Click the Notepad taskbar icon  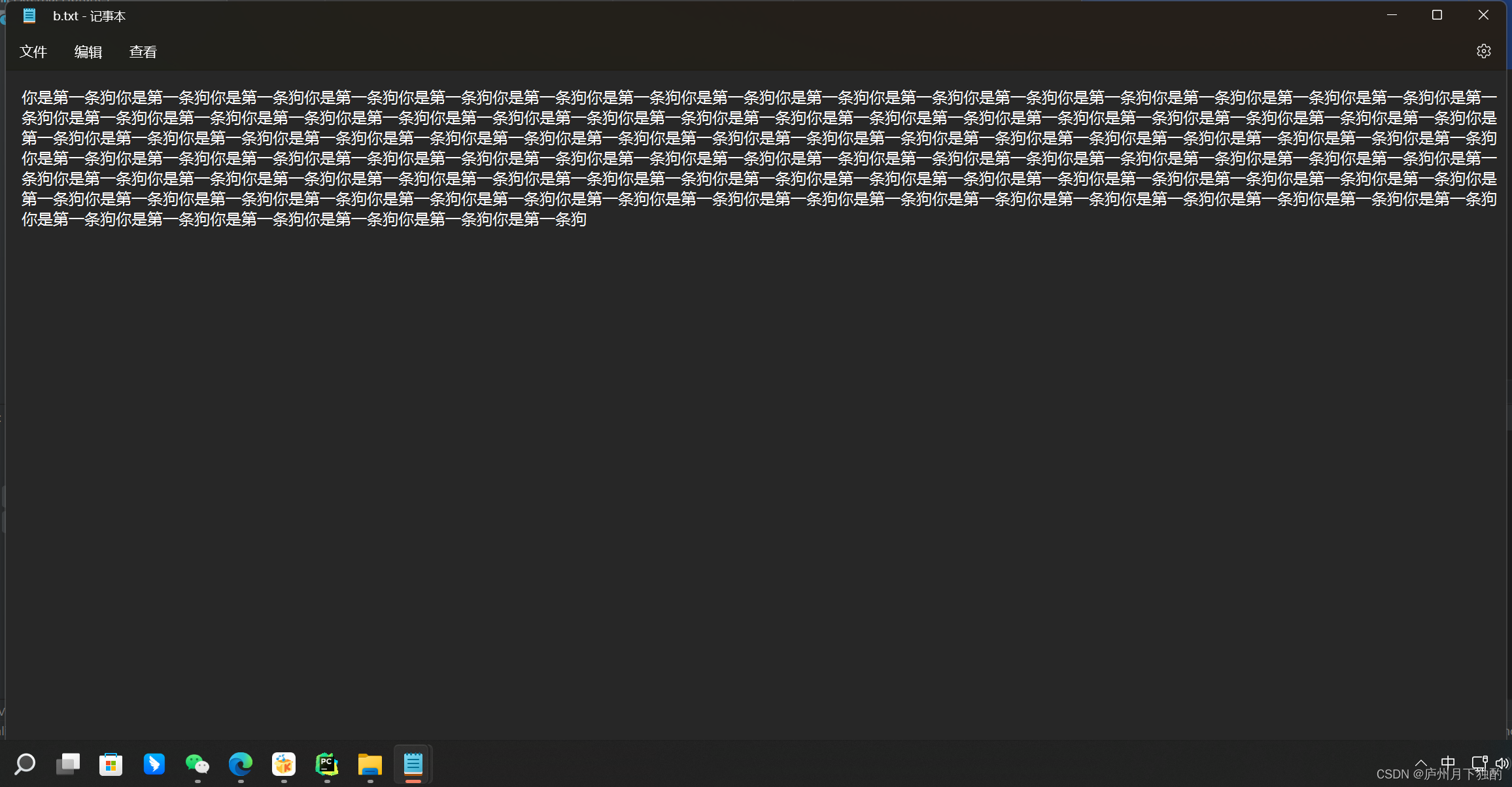click(x=413, y=763)
